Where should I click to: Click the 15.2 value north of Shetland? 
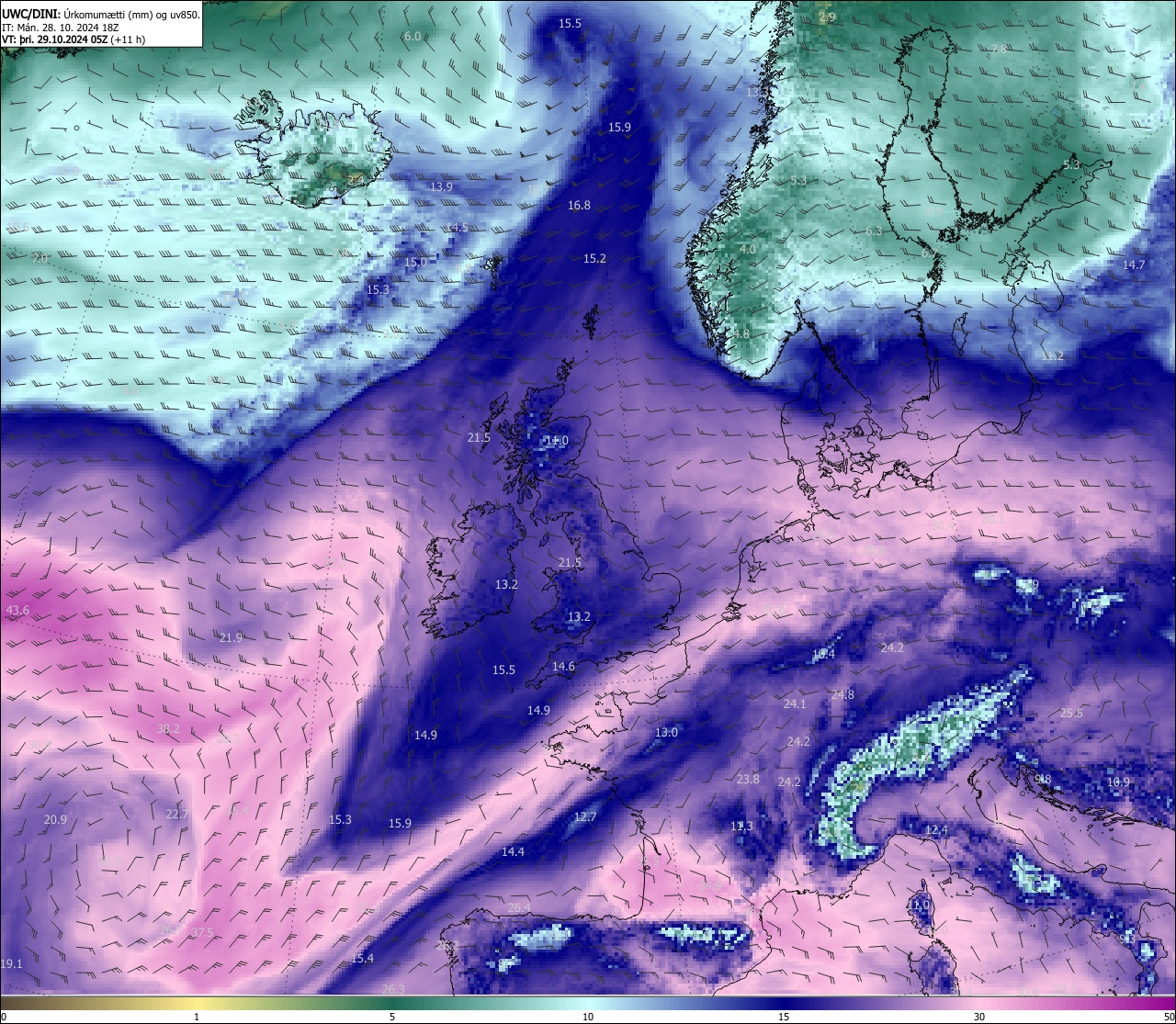click(594, 259)
